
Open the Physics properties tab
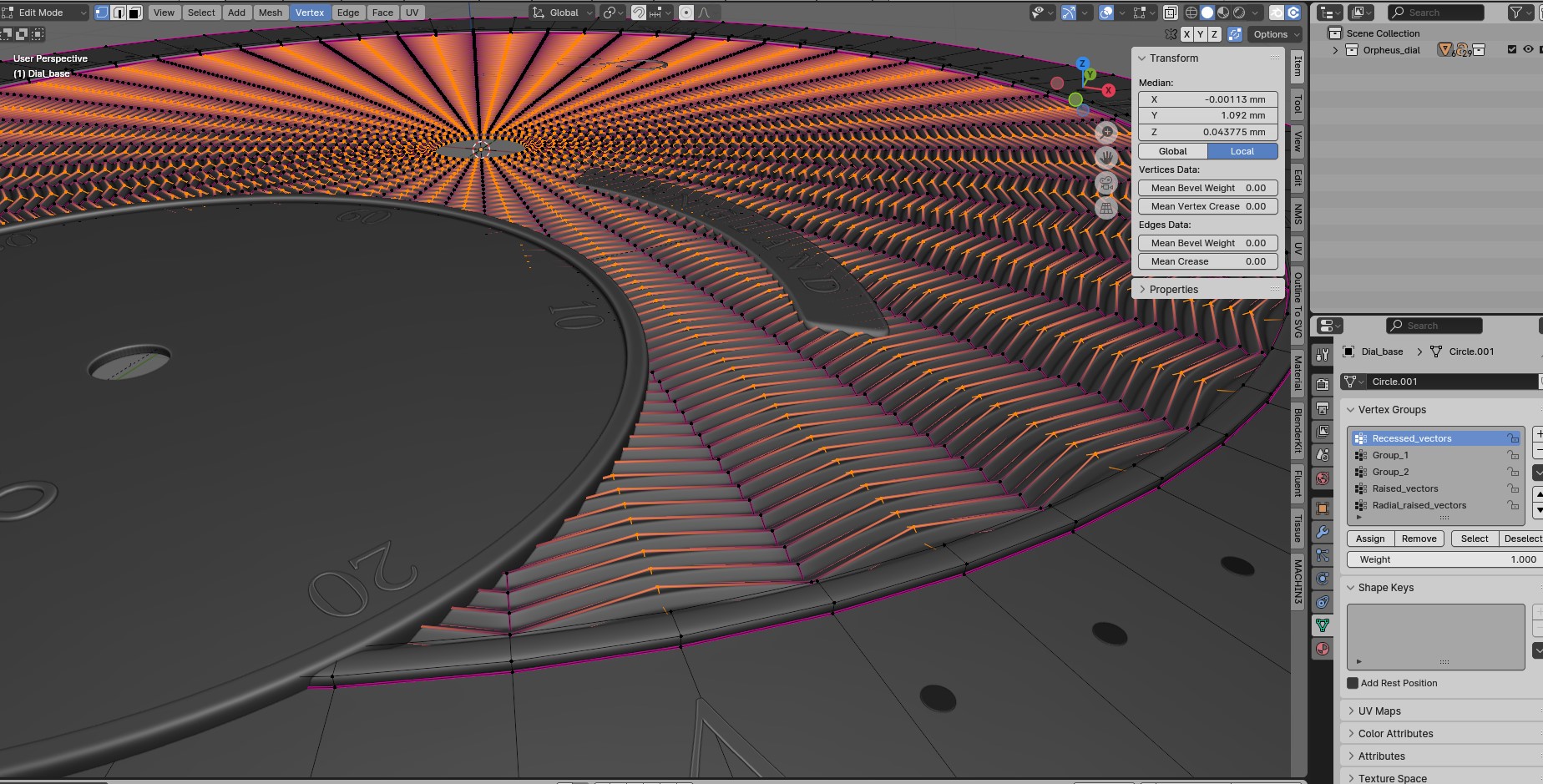pos(1323,579)
